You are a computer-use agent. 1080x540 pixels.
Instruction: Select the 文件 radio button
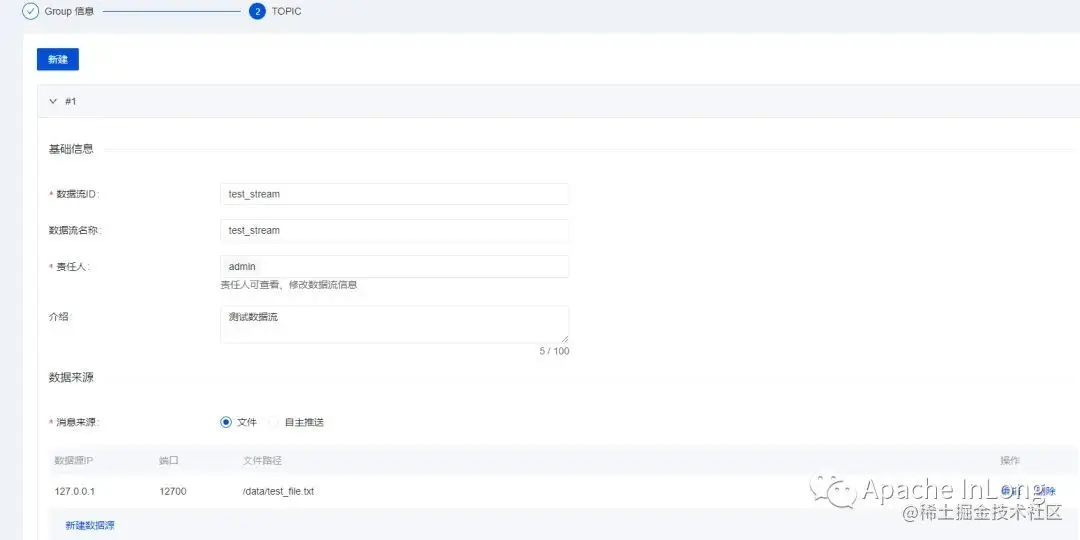[226, 422]
